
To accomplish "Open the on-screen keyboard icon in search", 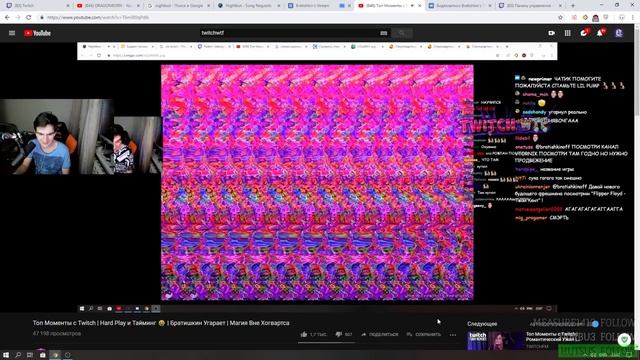I will [383, 33].
